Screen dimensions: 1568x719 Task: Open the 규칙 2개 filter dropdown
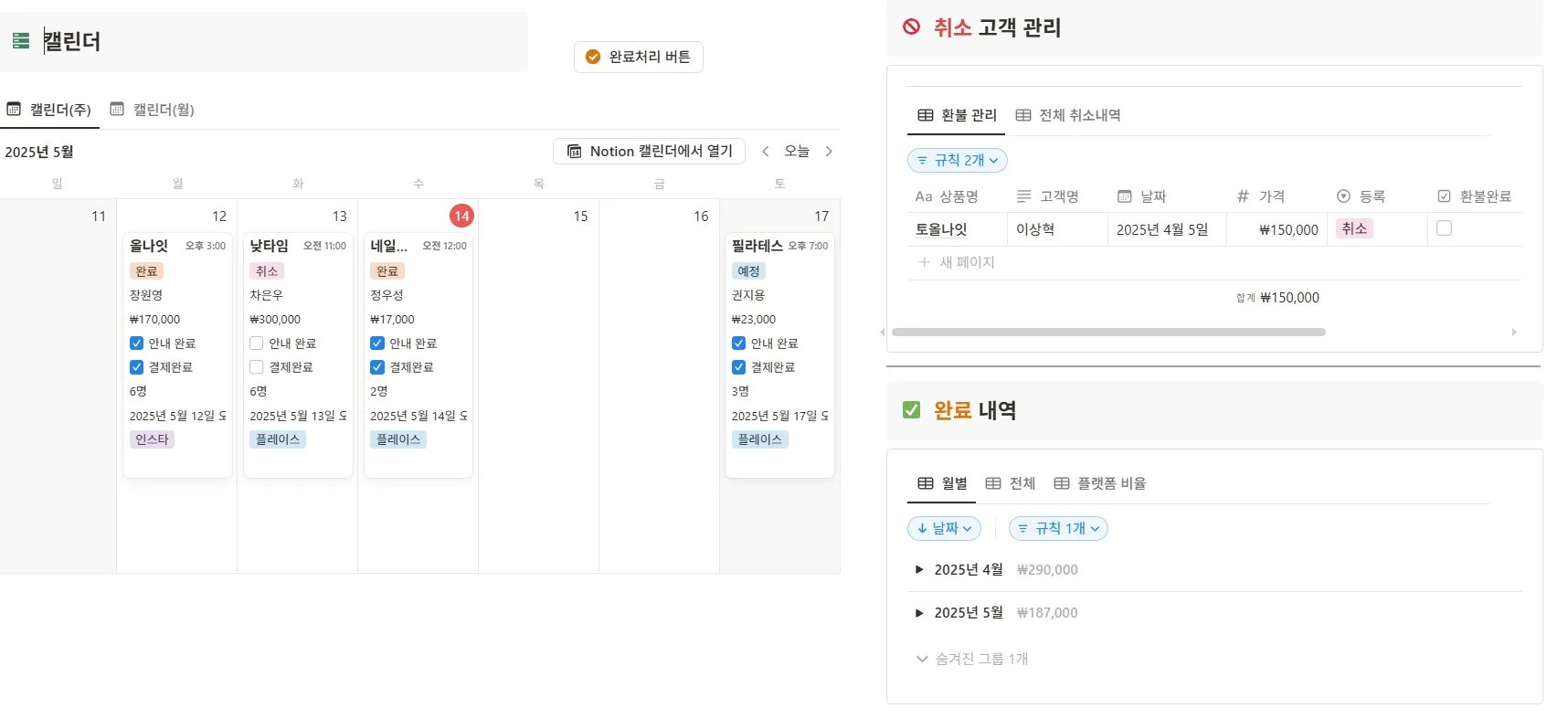click(957, 161)
